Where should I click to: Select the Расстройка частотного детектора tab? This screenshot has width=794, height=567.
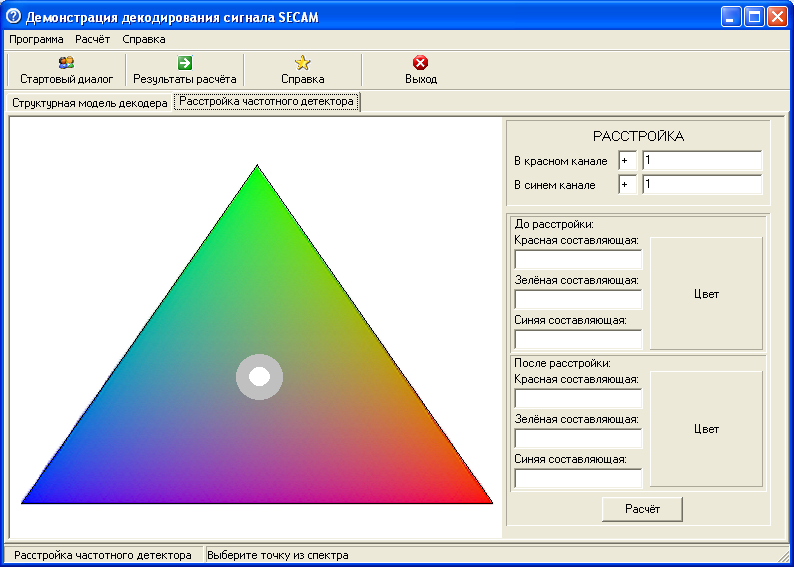(266, 101)
